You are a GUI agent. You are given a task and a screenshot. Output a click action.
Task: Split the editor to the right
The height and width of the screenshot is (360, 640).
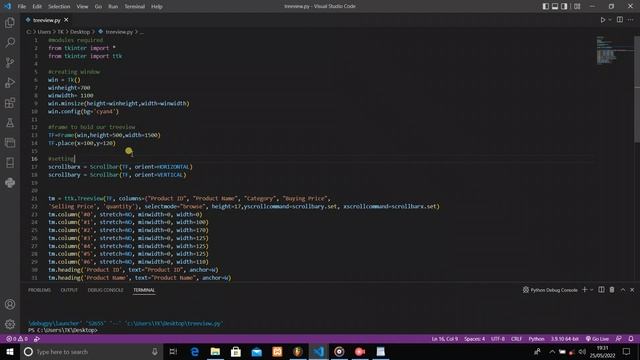pyautogui.click(x=620, y=20)
